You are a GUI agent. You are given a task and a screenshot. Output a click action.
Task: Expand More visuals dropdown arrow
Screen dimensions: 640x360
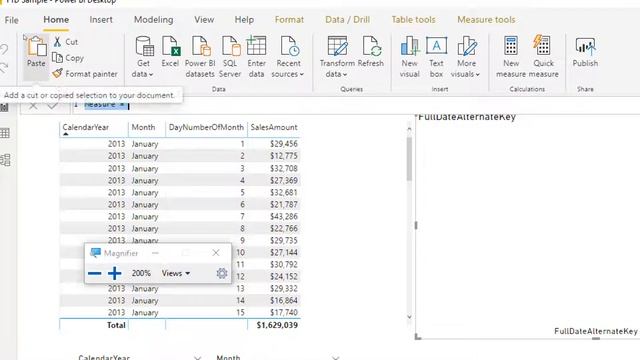click(478, 75)
